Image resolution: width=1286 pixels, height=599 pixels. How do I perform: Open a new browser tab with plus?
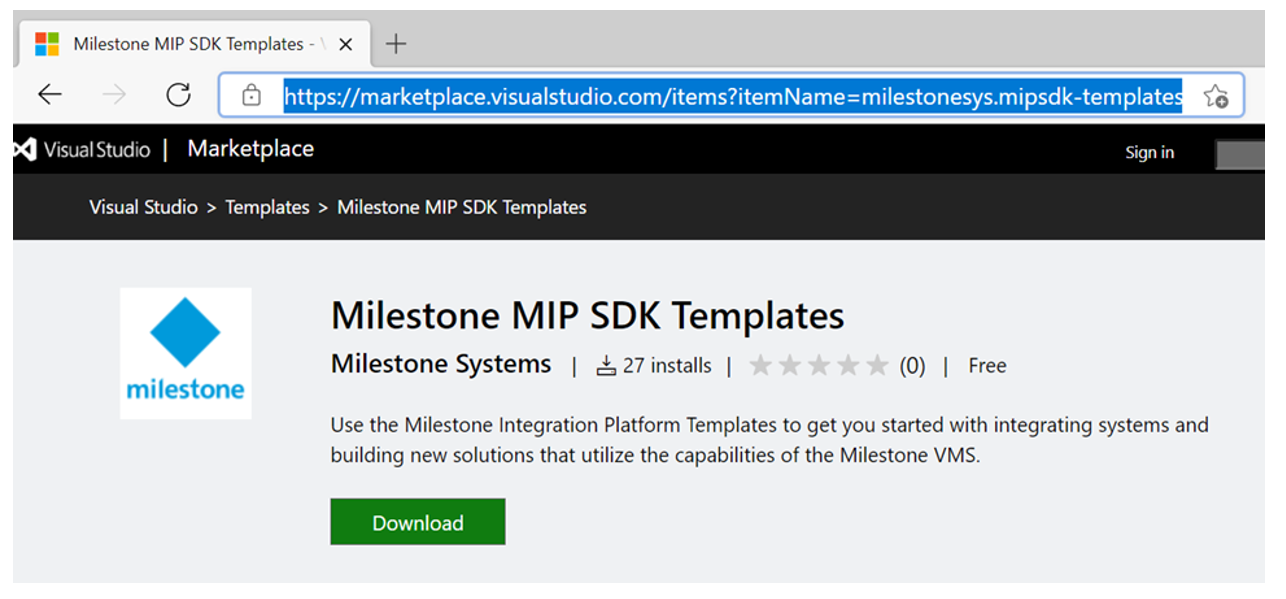pos(396,43)
